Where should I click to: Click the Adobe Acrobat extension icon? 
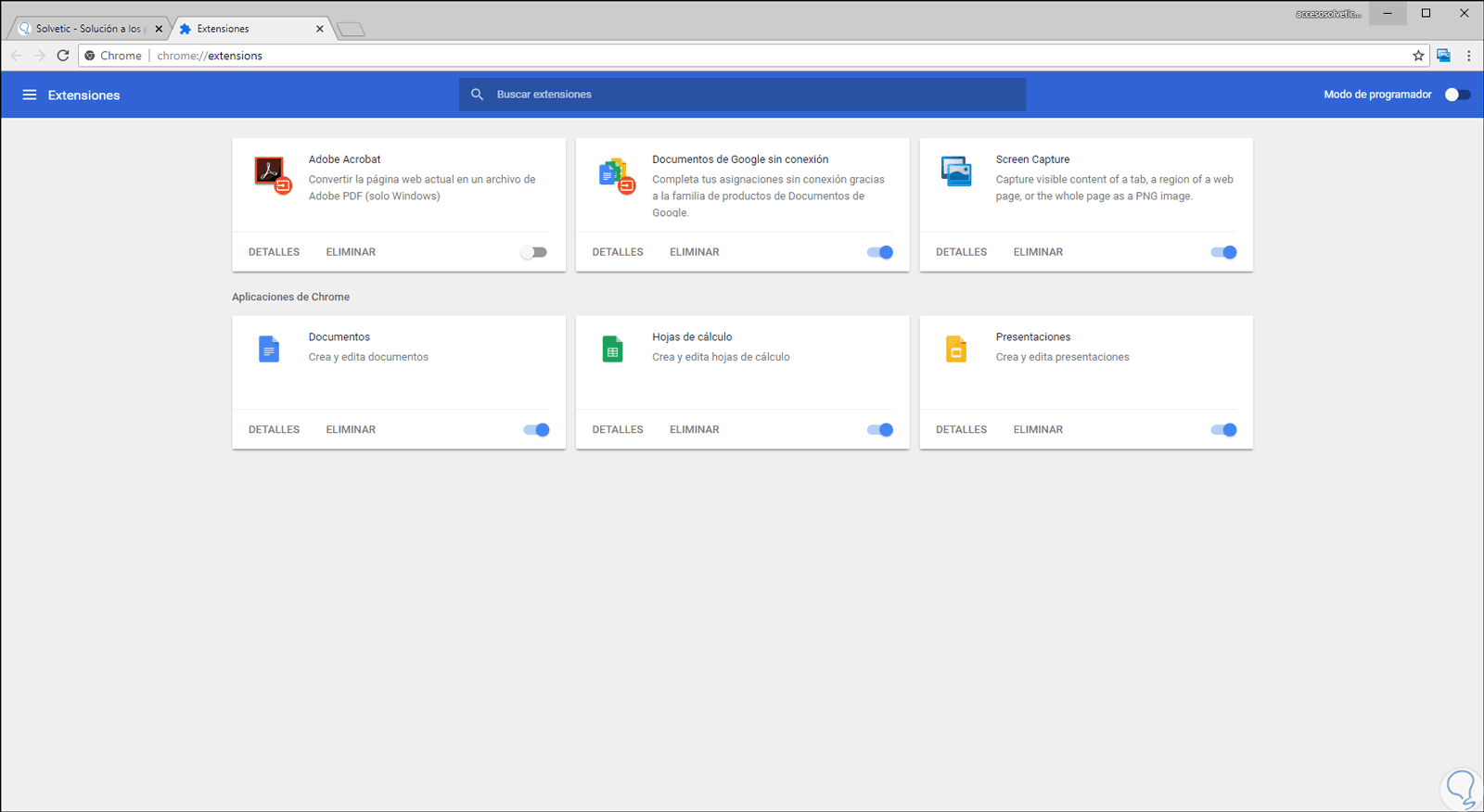point(271,172)
